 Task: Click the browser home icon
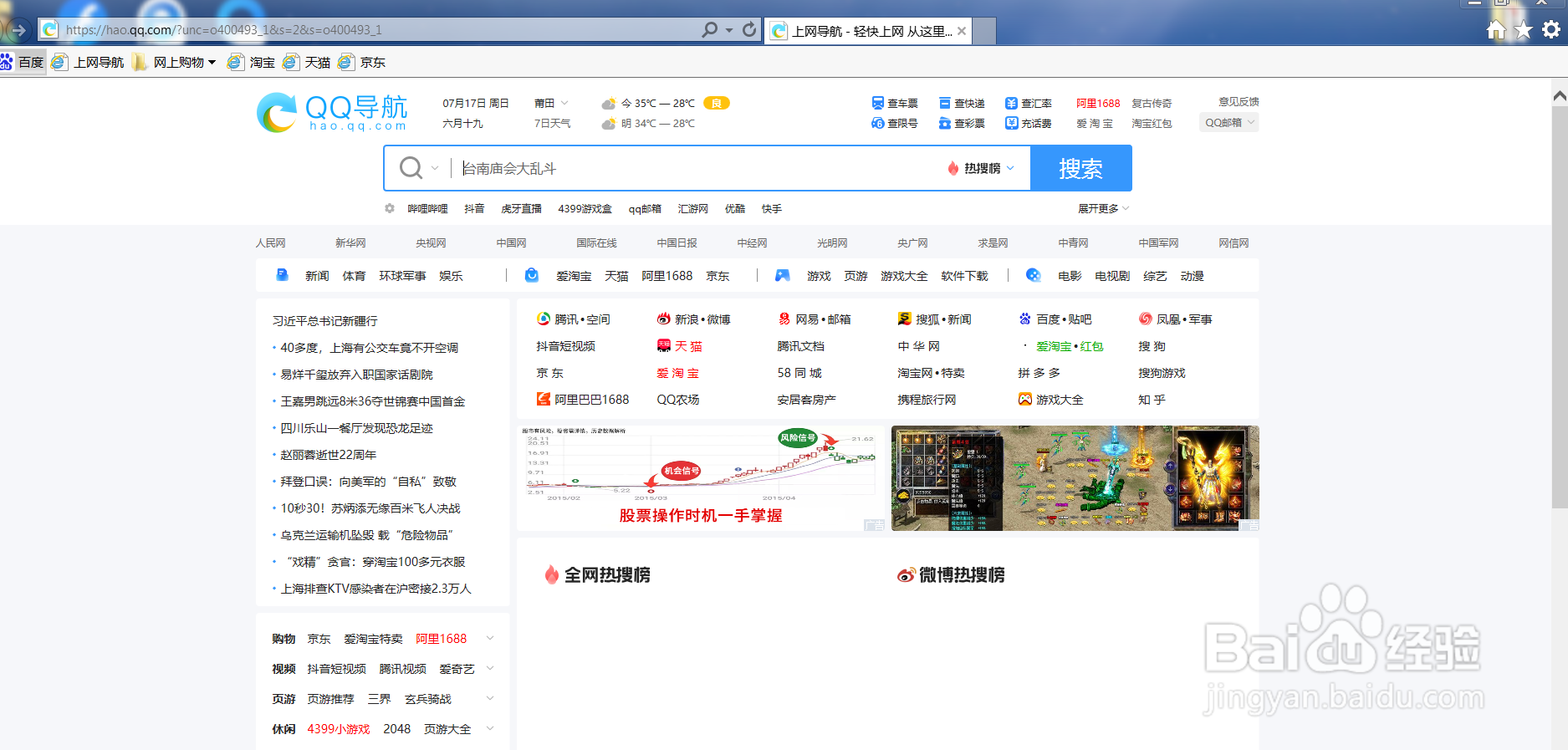click(1496, 30)
